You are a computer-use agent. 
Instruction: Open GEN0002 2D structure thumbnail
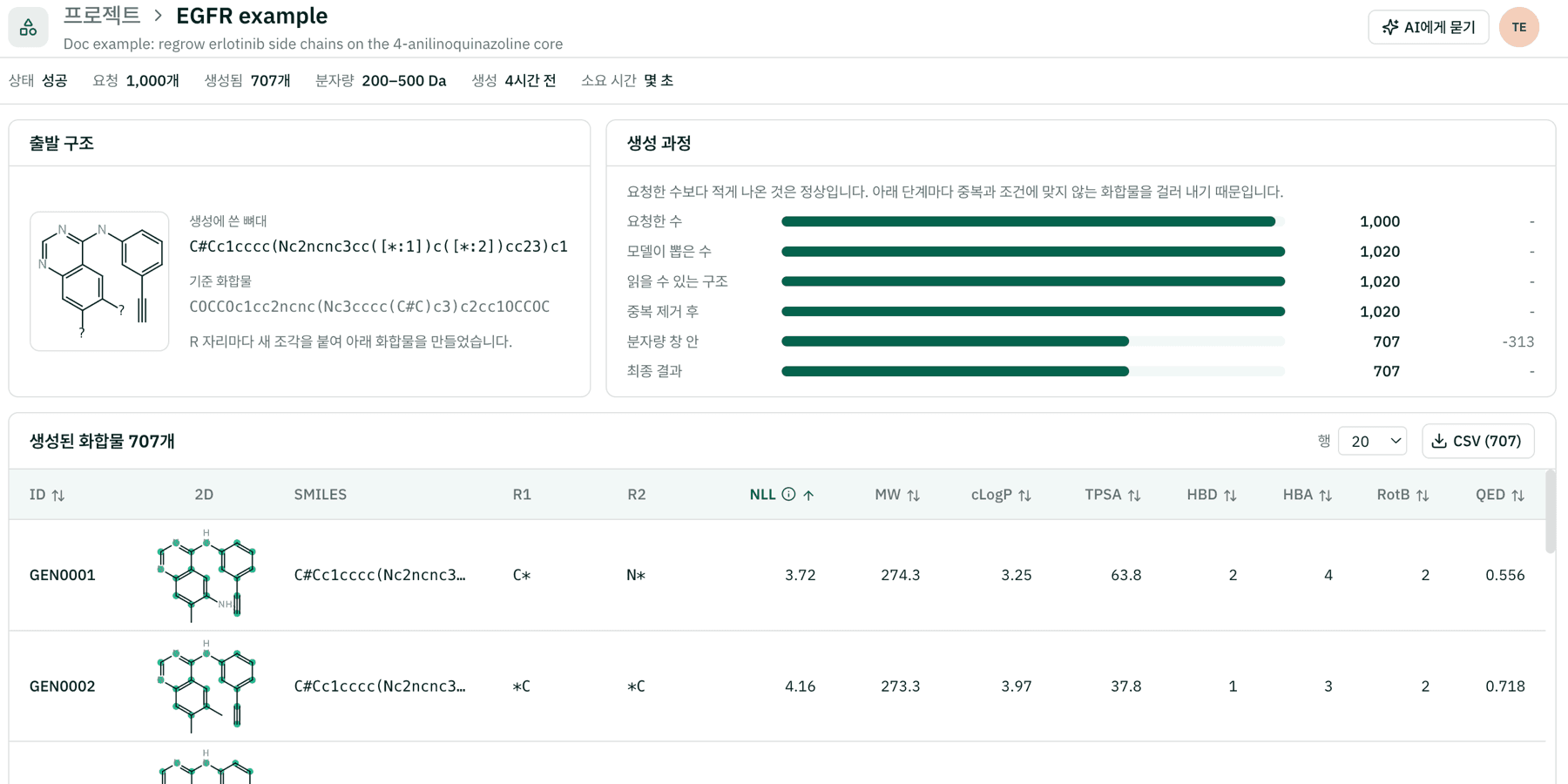coord(206,686)
